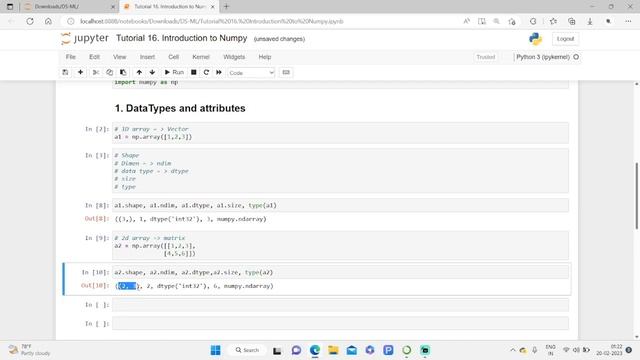Rename notebook title Tutorial 16. Introduction to Numpy
The image size is (640, 360).
pos(182,38)
